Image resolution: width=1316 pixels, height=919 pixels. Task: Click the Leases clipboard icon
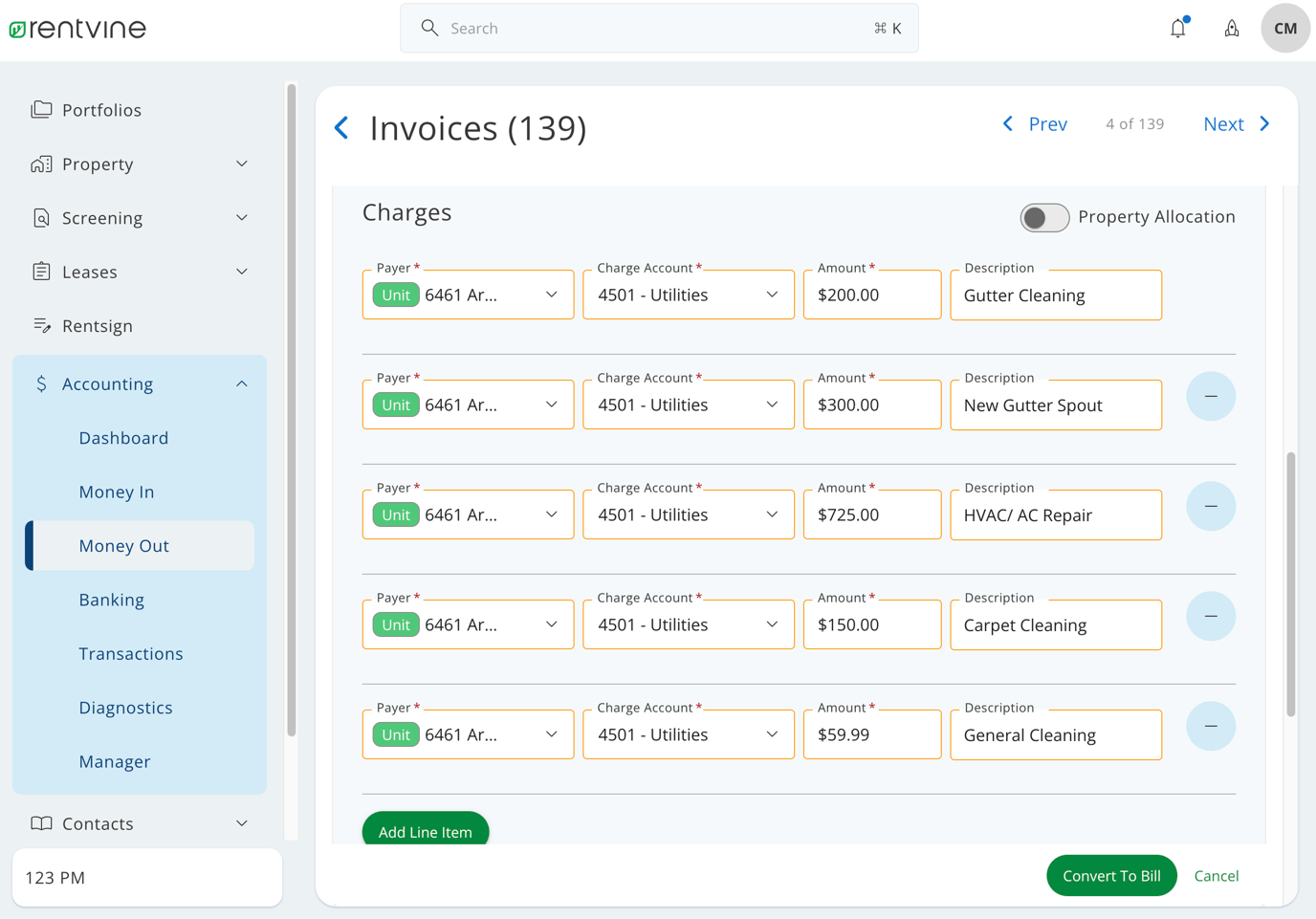click(x=41, y=271)
